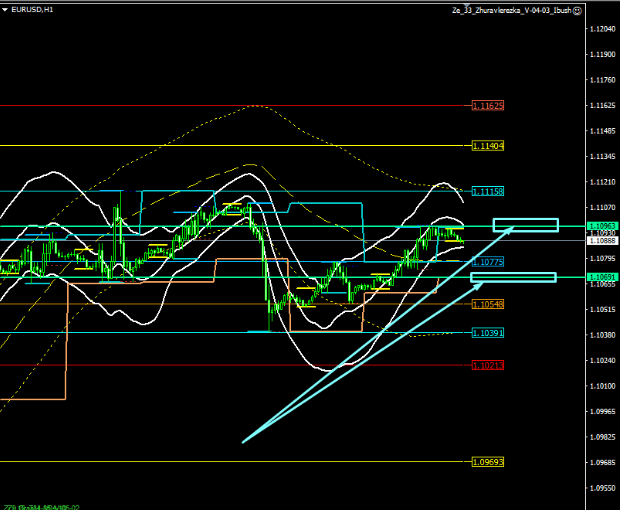This screenshot has height=510, width=621.
Task: Open the chart dropdown triangle next to EURUSD,H1
Action: pos(6,9)
